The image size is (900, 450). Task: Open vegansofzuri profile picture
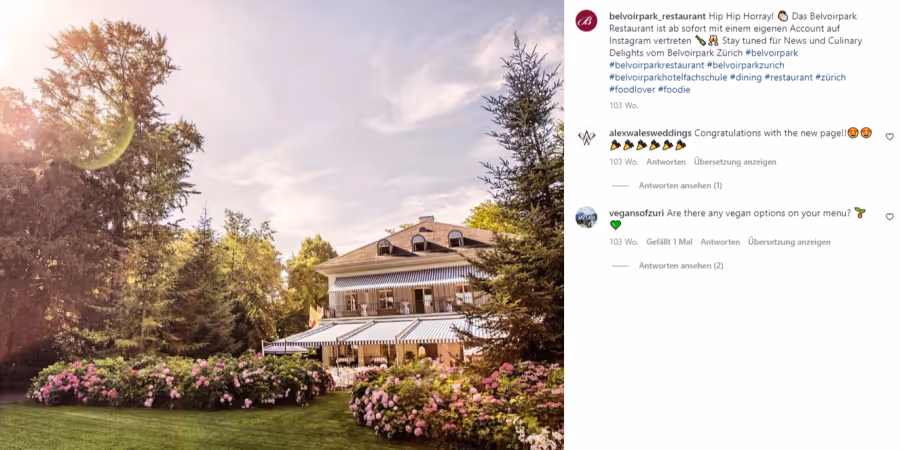point(586,218)
